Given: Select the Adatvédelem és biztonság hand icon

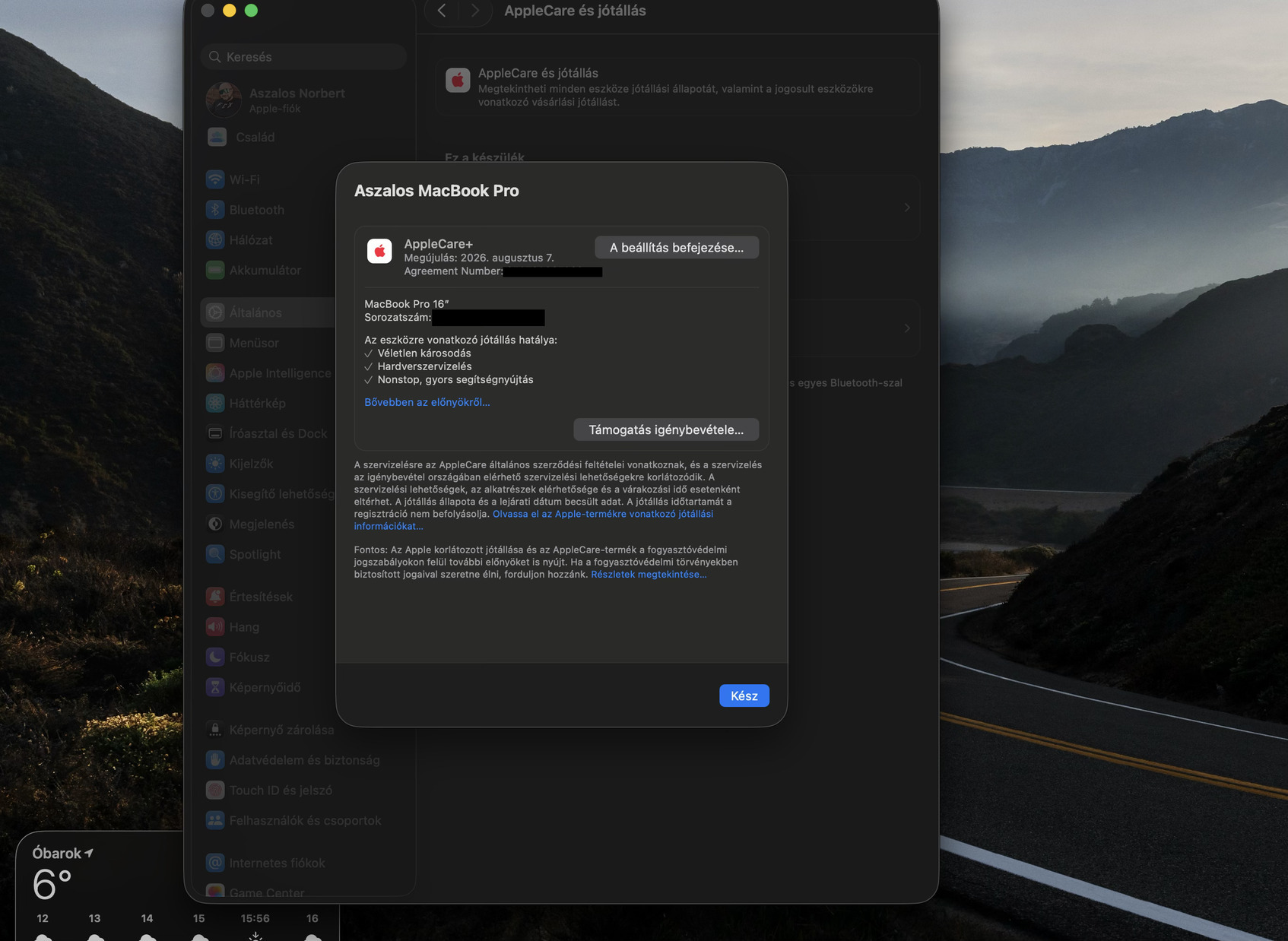Looking at the screenshot, I should 216,760.
